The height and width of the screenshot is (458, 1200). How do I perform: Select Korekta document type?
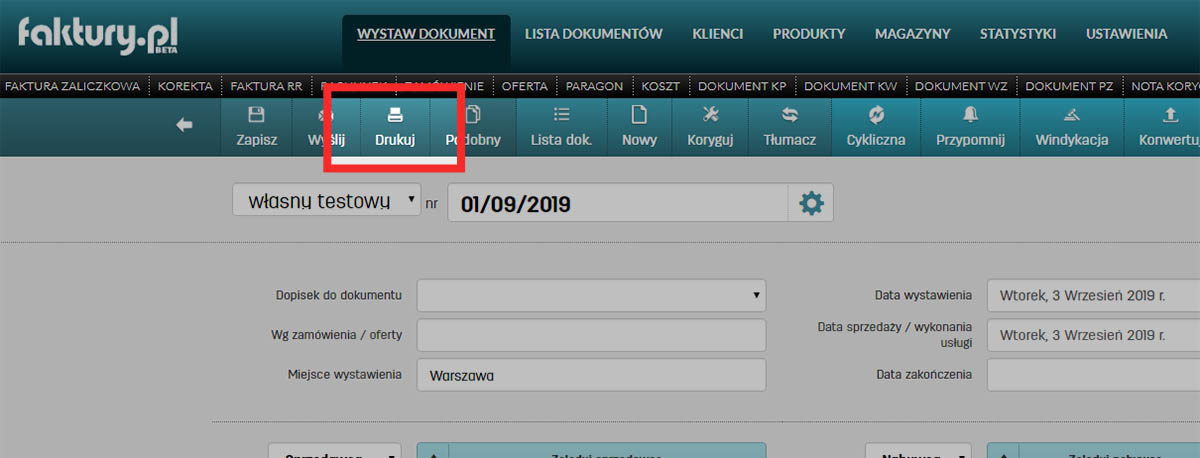click(185, 86)
